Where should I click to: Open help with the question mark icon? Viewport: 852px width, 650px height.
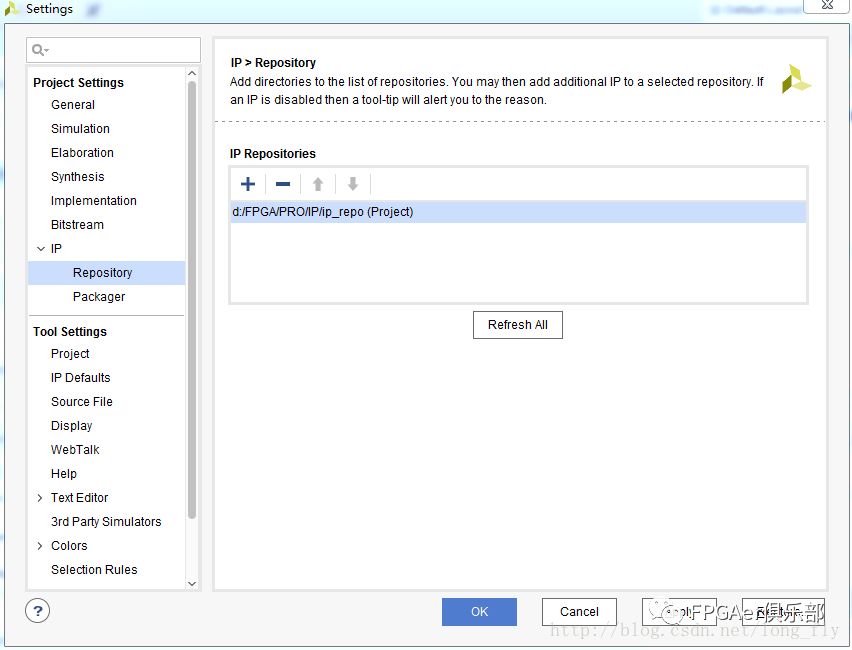coord(37,611)
